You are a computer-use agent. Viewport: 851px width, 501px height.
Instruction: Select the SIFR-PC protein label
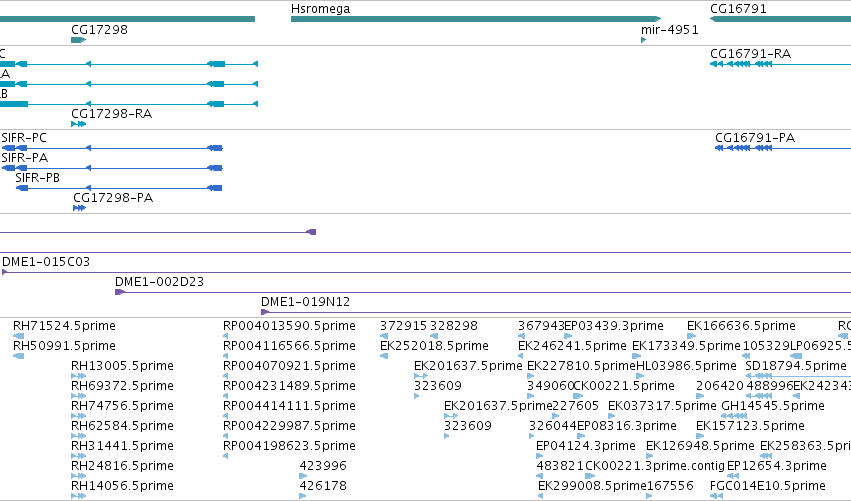click(x=24, y=138)
